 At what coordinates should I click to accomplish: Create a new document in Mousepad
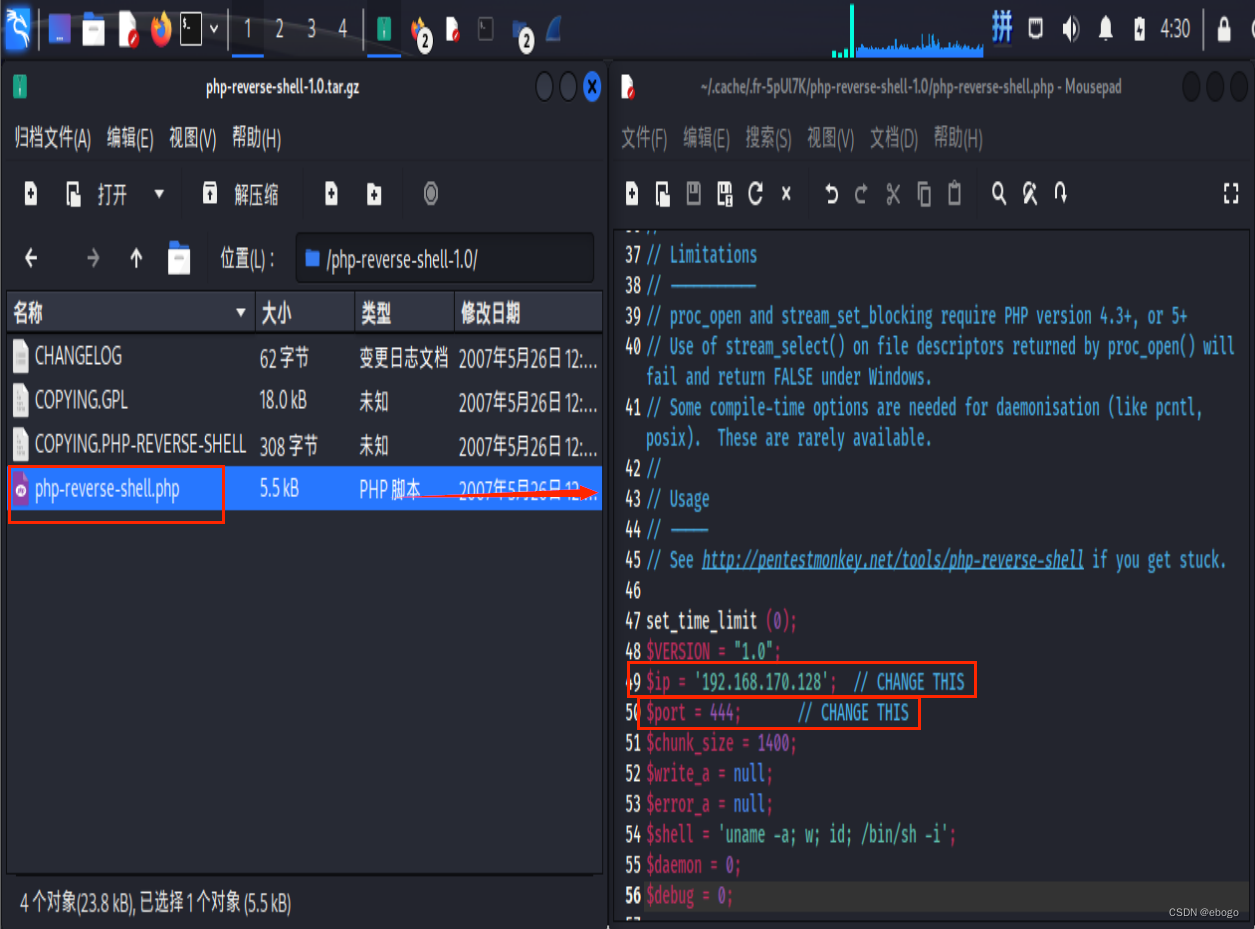coord(631,193)
